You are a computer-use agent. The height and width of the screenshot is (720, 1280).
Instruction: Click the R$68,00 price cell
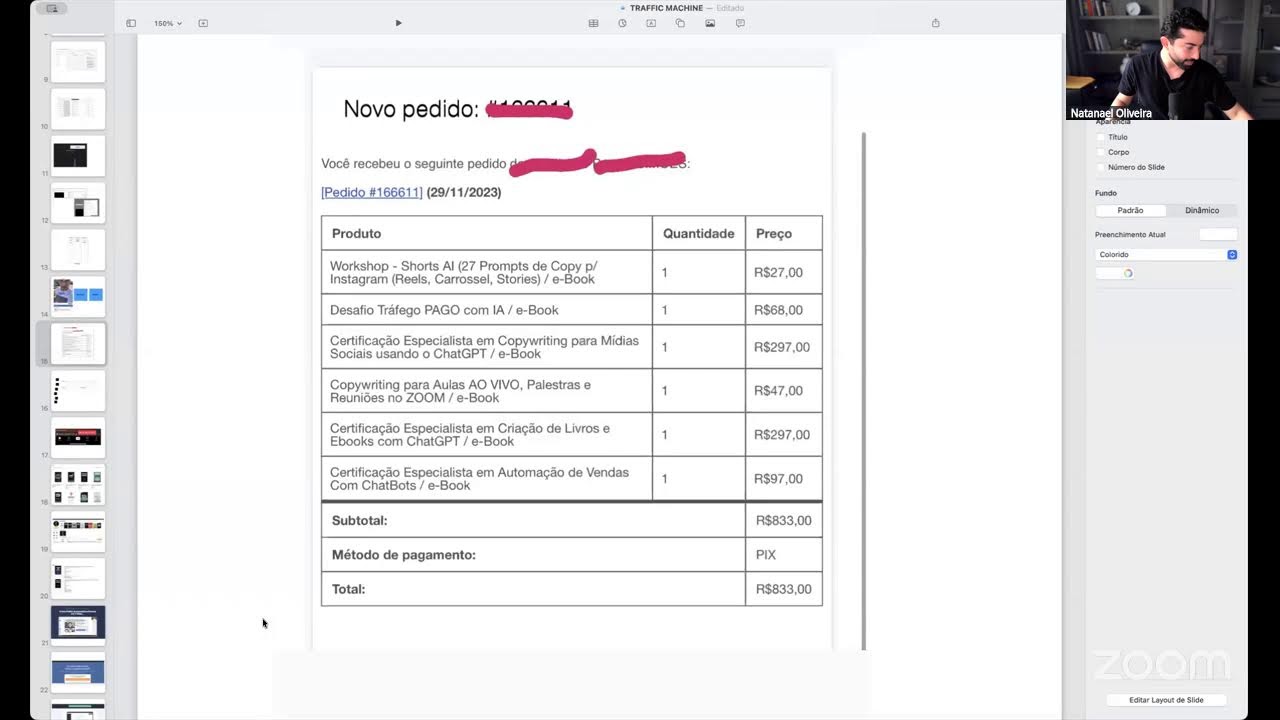pyautogui.click(x=783, y=310)
